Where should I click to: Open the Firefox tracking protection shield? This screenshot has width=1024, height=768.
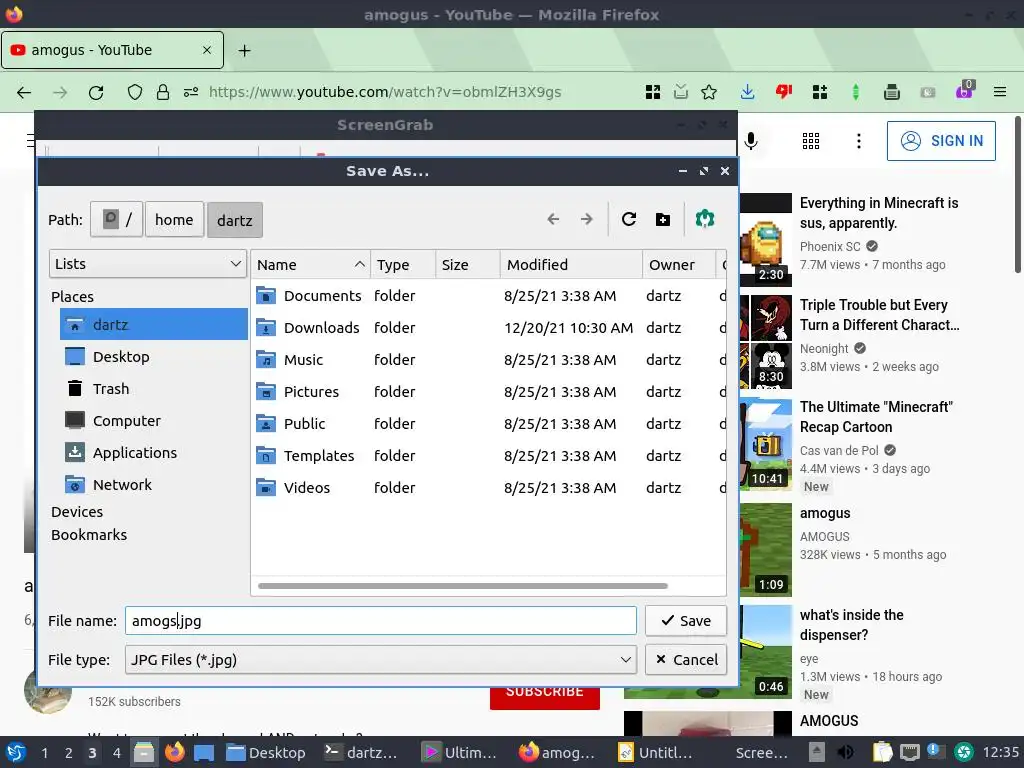[x=135, y=92]
